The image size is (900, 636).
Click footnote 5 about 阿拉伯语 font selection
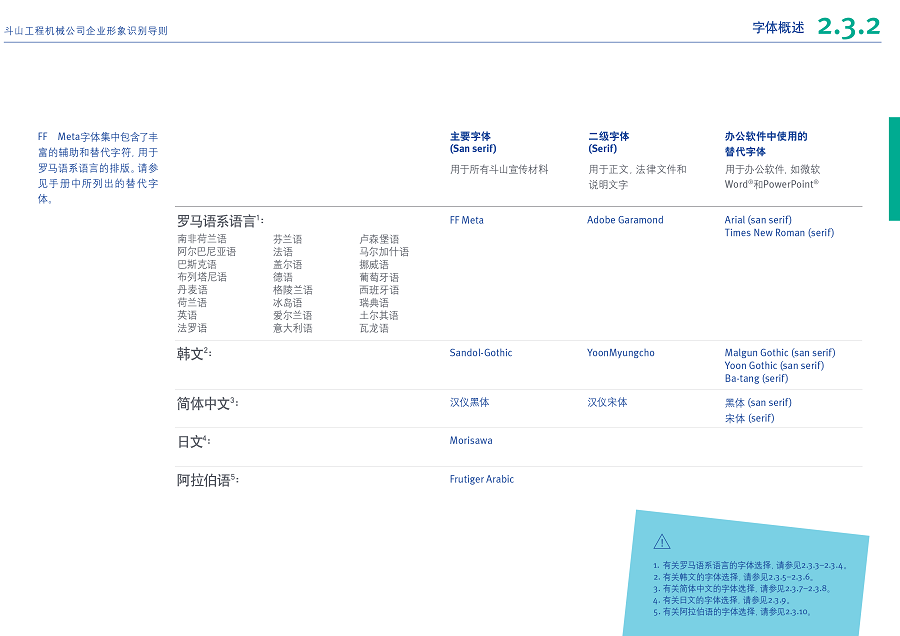click(x=732, y=612)
